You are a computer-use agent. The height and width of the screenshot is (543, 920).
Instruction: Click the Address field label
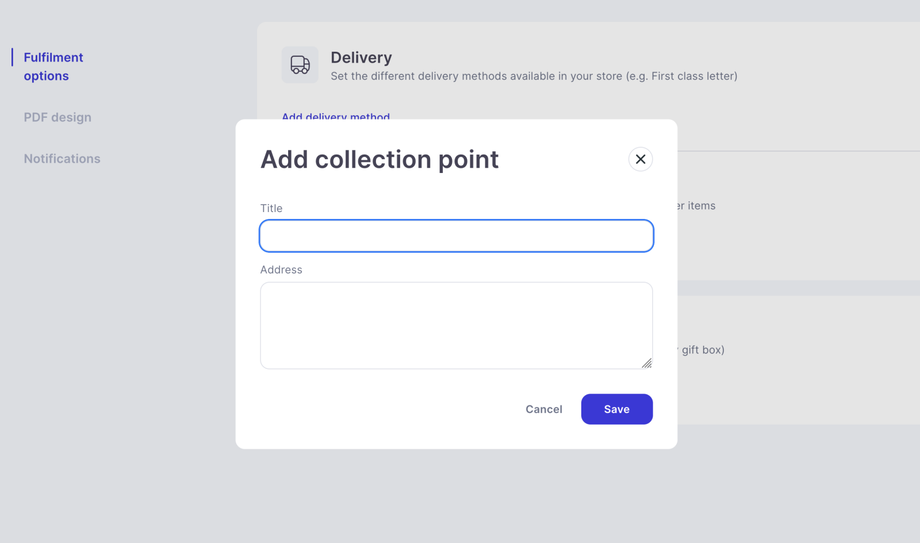281,270
